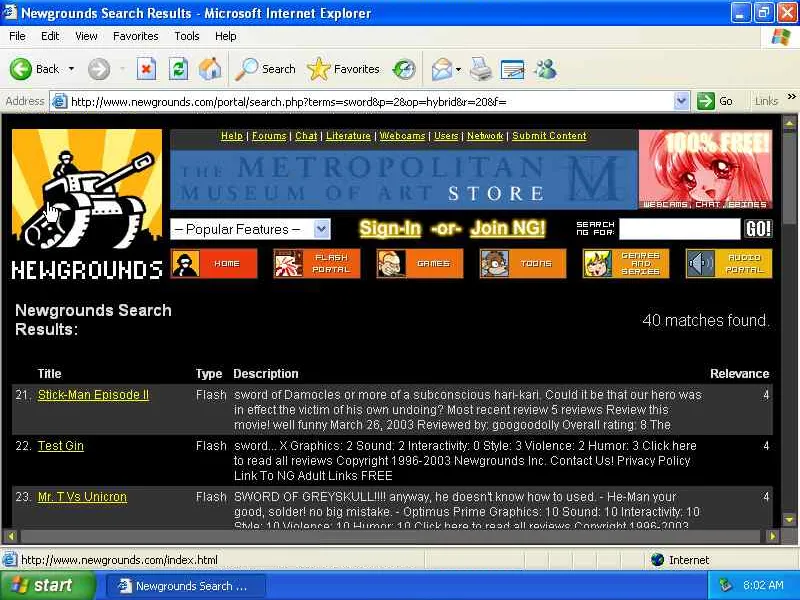Viewport: 800px width, 600px height.
Task: Click the Mail envelope icon
Action: (x=442, y=69)
